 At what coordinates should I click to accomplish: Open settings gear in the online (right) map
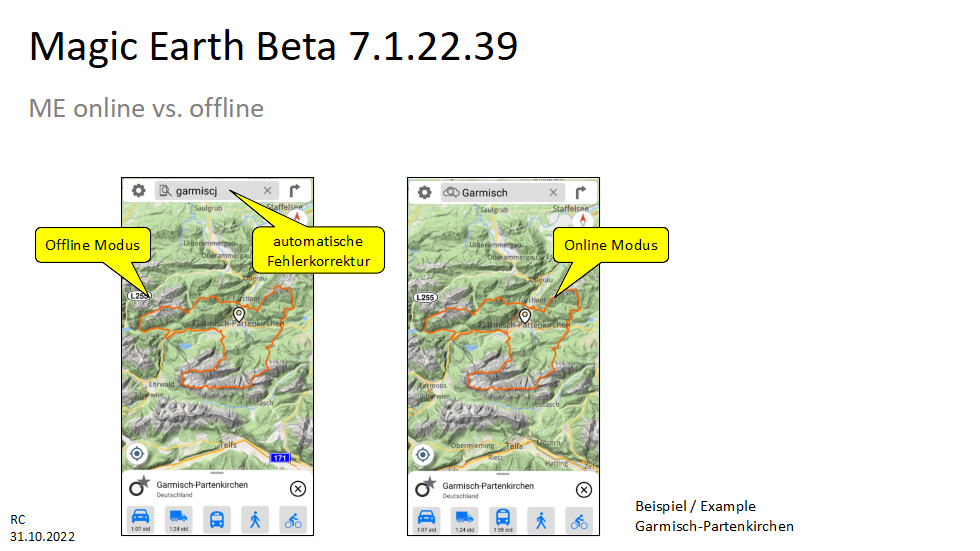pos(424,192)
